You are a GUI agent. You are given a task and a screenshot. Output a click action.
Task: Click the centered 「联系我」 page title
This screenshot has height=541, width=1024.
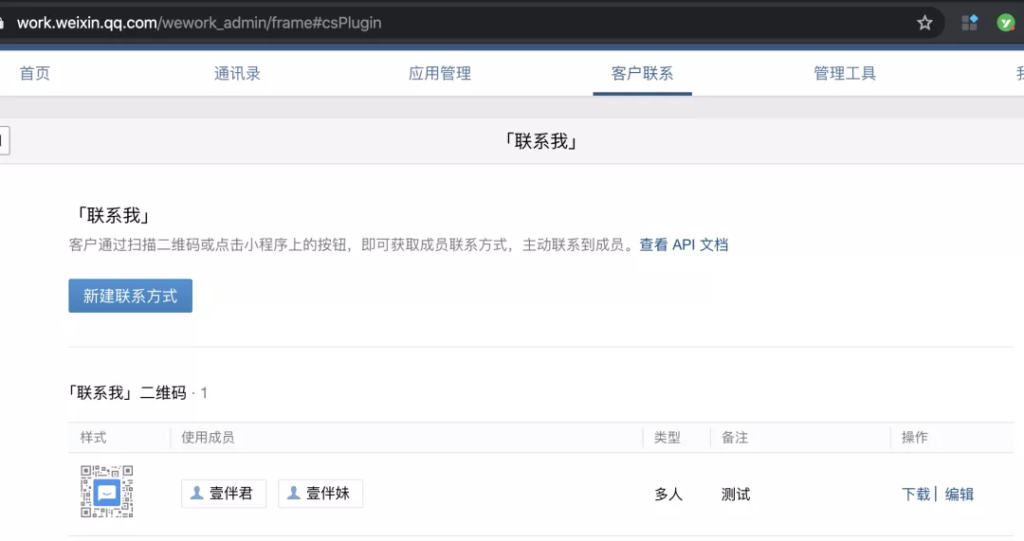coord(541,141)
